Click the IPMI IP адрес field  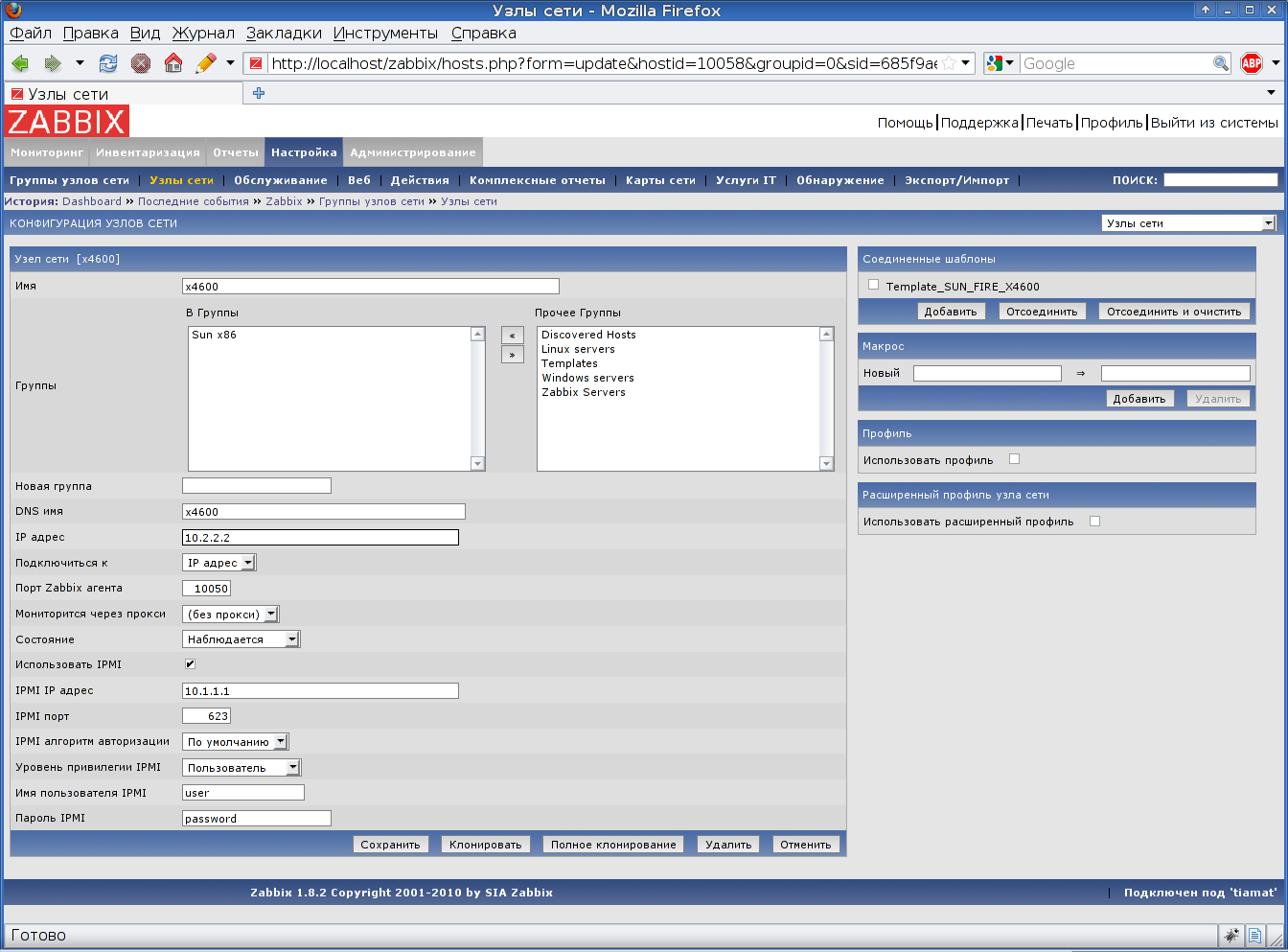[320, 691]
